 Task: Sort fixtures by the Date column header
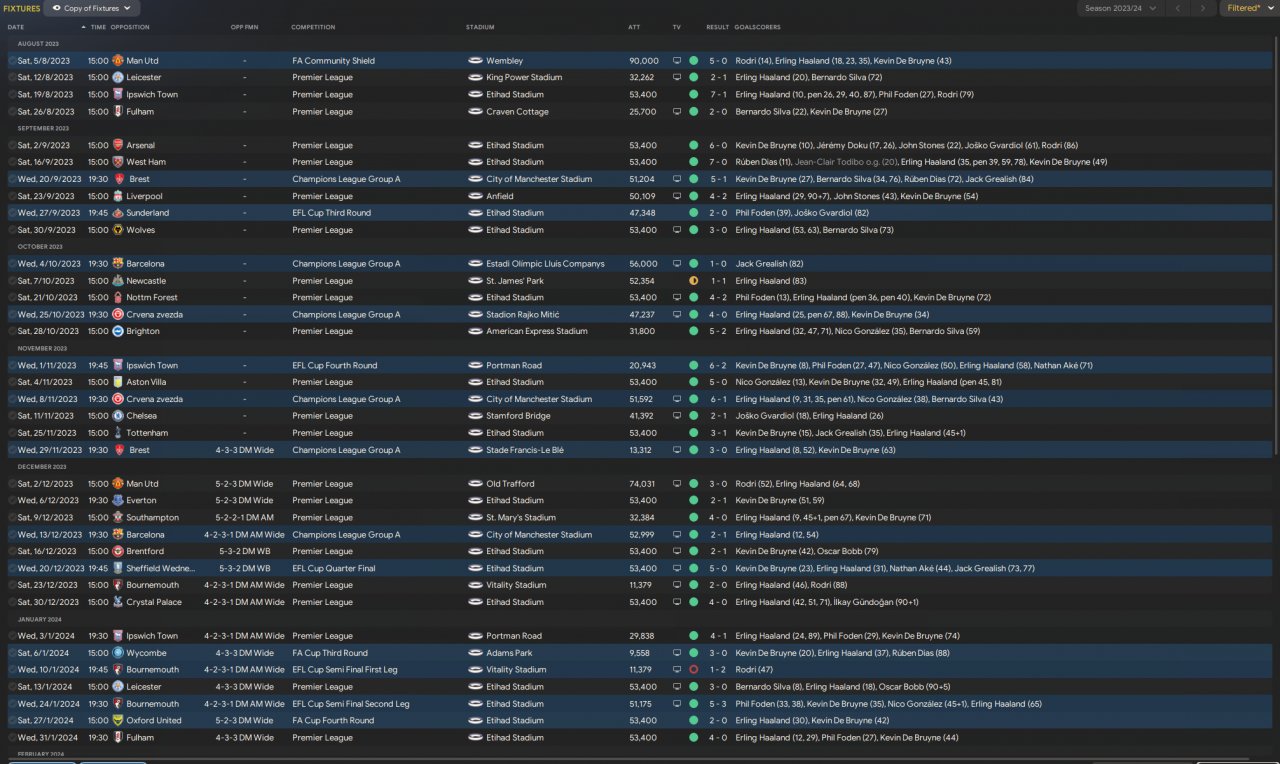coord(16,27)
